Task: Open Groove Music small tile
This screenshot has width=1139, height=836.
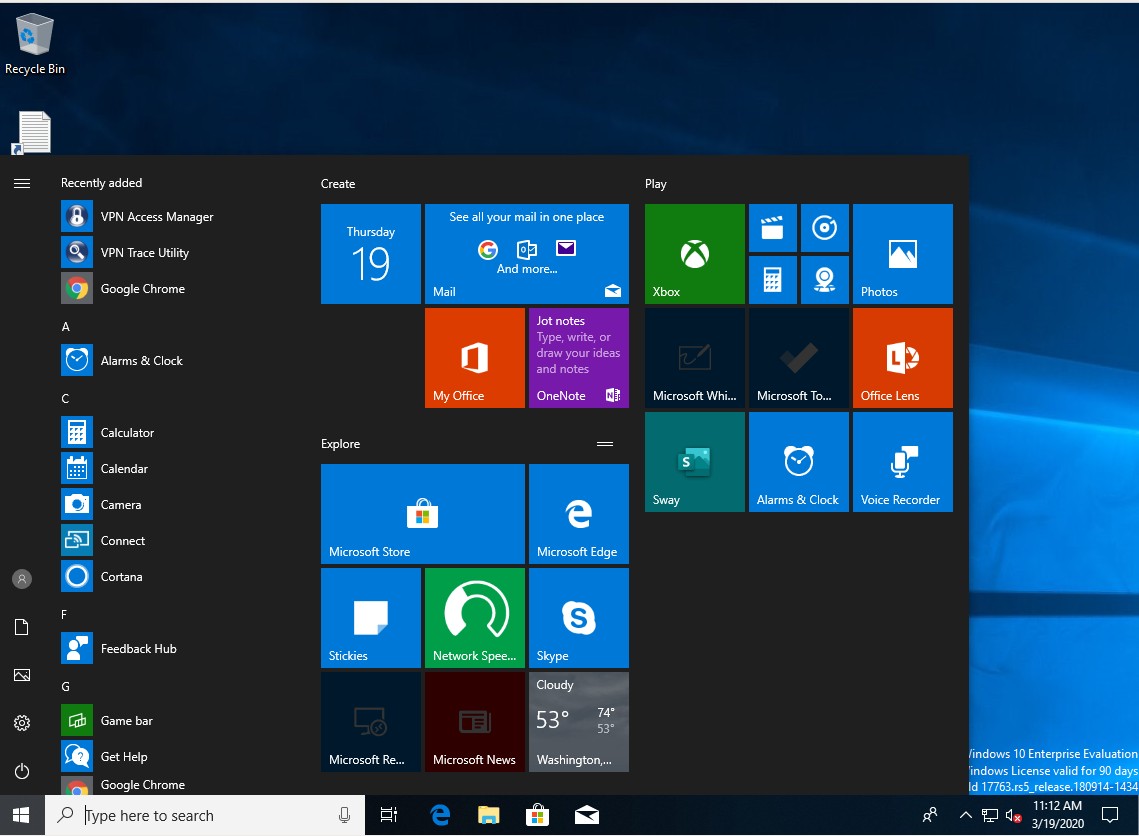Action: click(x=824, y=228)
